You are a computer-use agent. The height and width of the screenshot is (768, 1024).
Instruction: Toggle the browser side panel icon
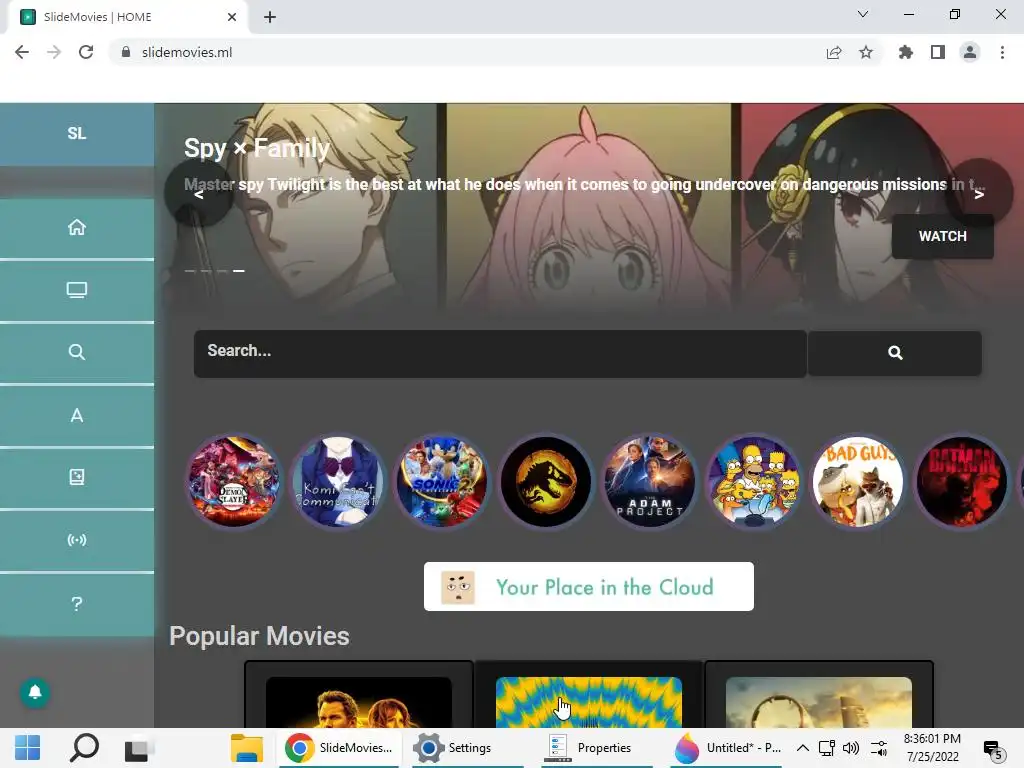tap(938, 52)
